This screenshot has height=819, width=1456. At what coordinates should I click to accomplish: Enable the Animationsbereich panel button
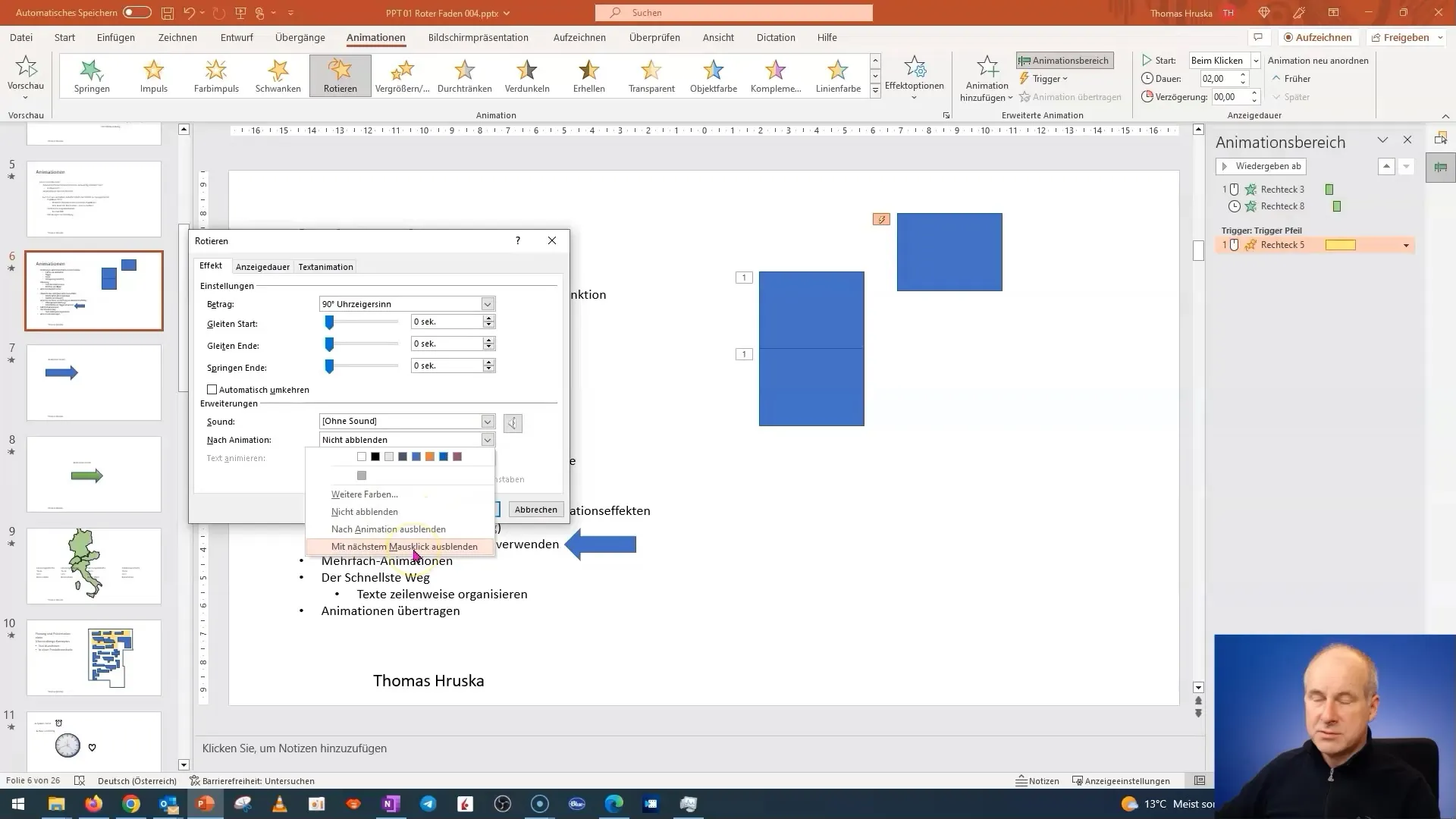click(1063, 60)
